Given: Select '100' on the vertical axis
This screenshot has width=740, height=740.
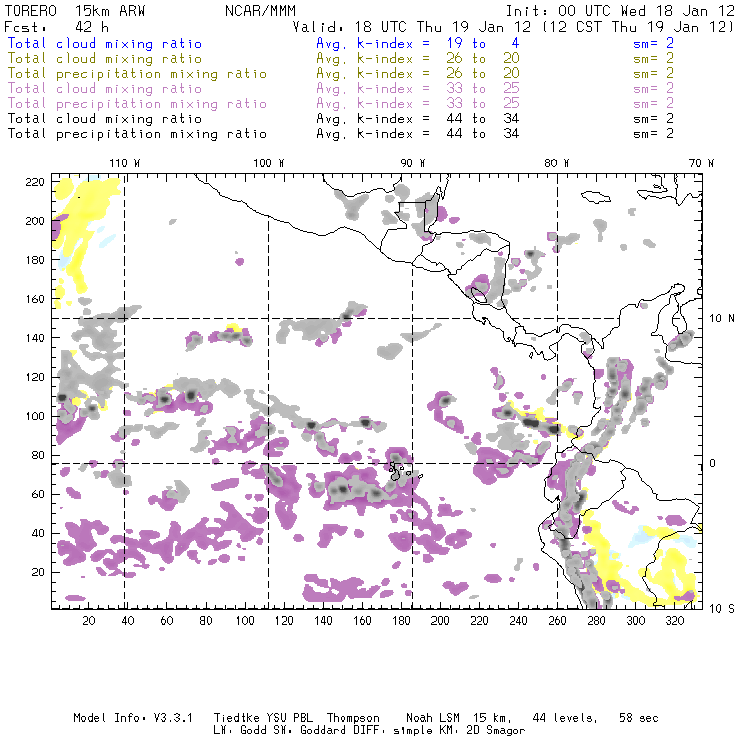Looking at the screenshot, I should click(35, 416).
